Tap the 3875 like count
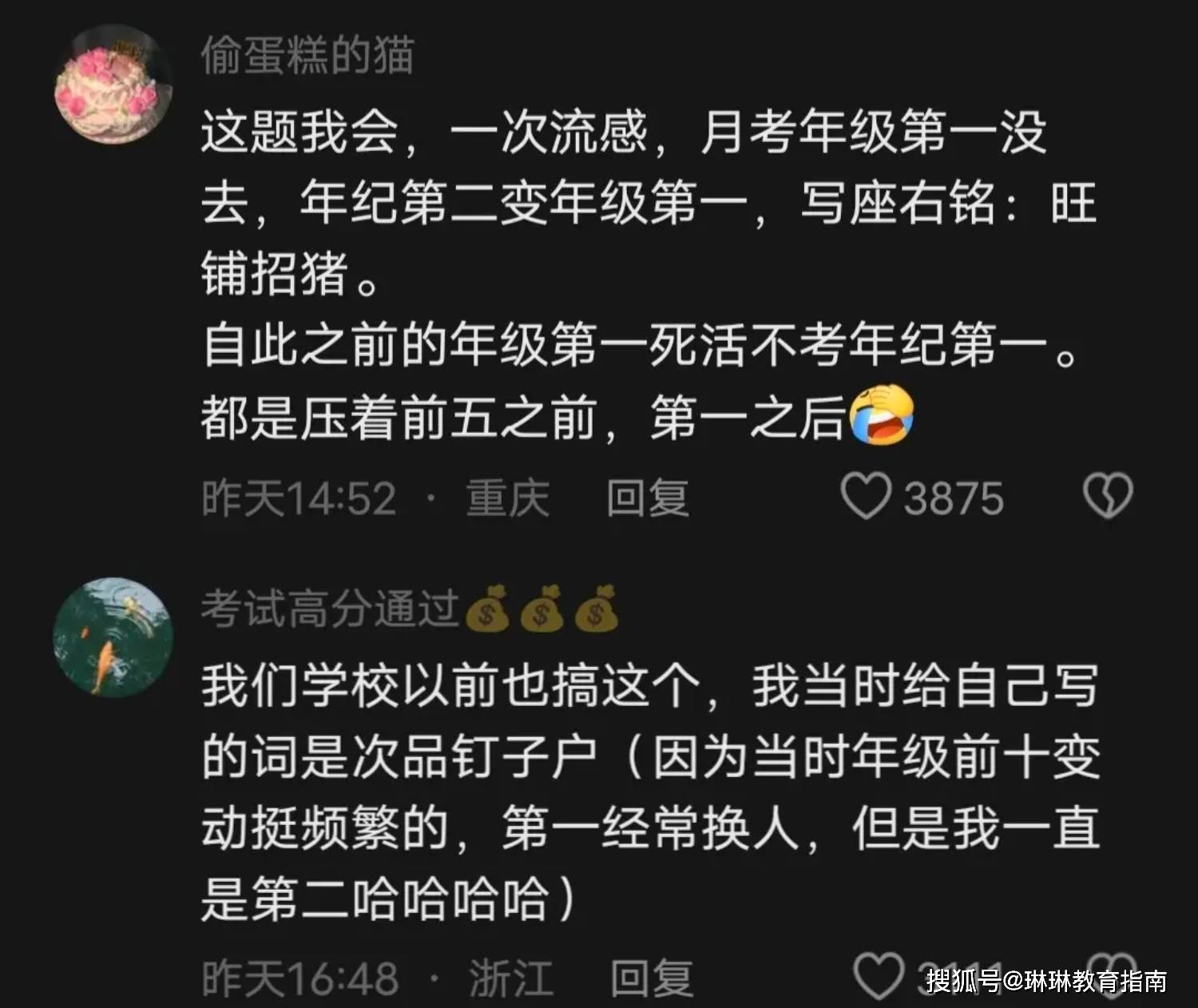This screenshot has width=1198, height=1008. click(953, 498)
